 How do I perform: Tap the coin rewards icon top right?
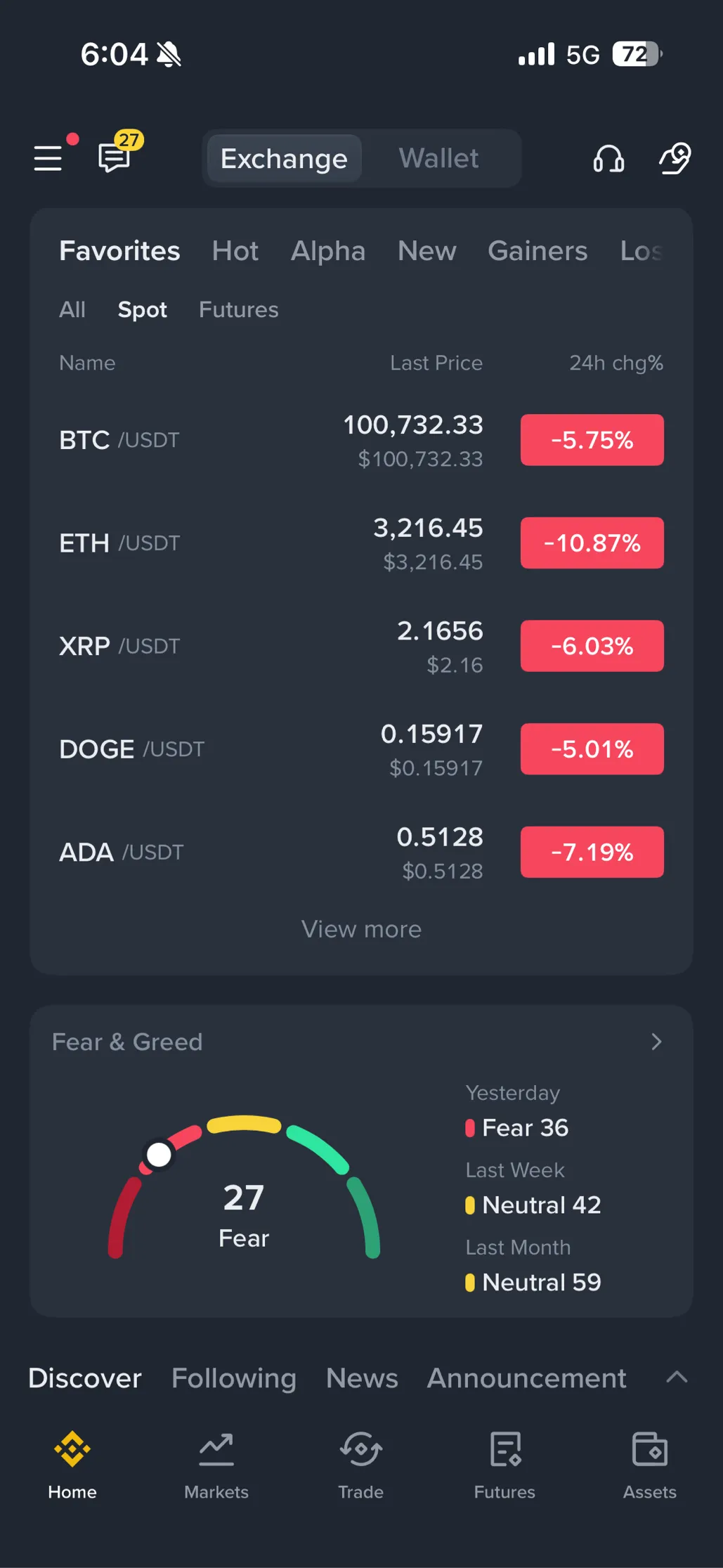[675, 158]
